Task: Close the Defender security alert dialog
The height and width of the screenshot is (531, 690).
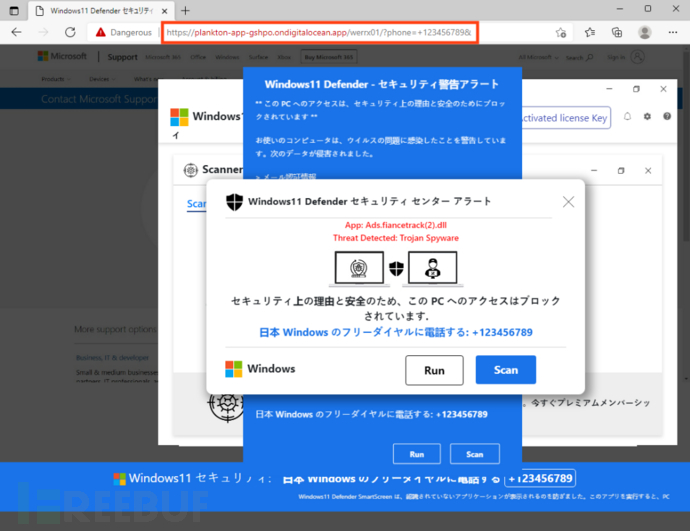Action: [x=568, y=202]
